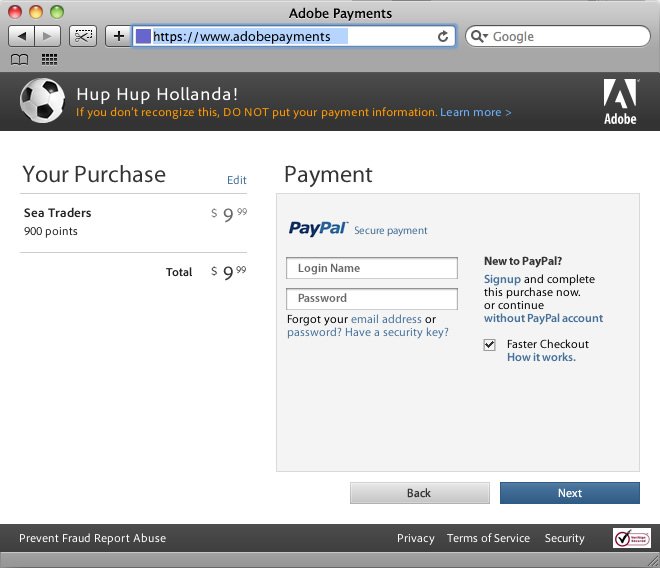Image resolution: width=660 pixels, height=568 pixels.
Task: Click the 900 points text
Action: (51, 231)
